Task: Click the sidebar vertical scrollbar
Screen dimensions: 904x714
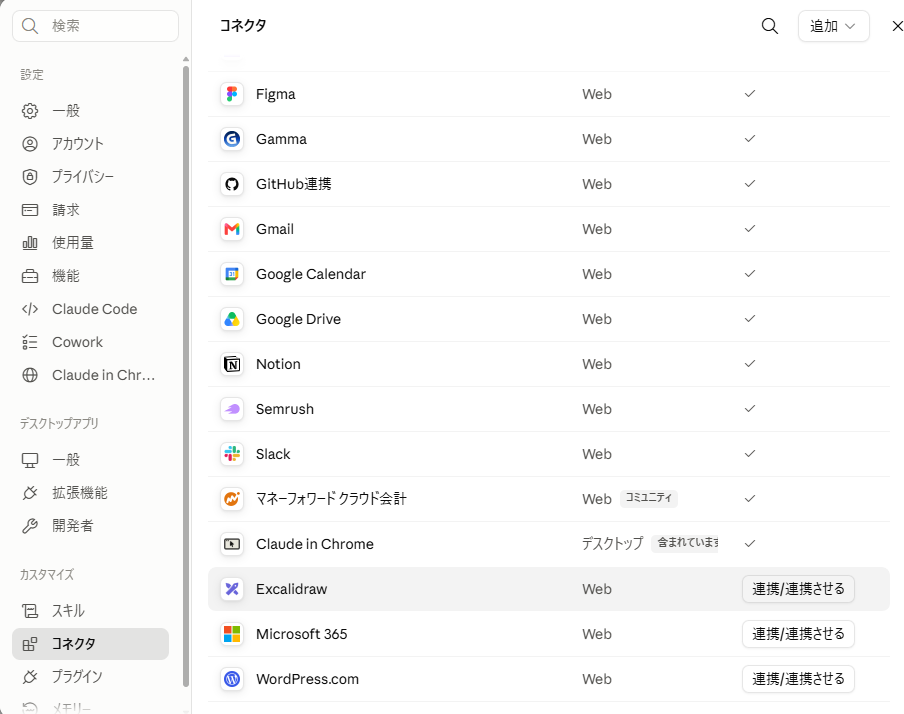Action: [x=186, y=375]
